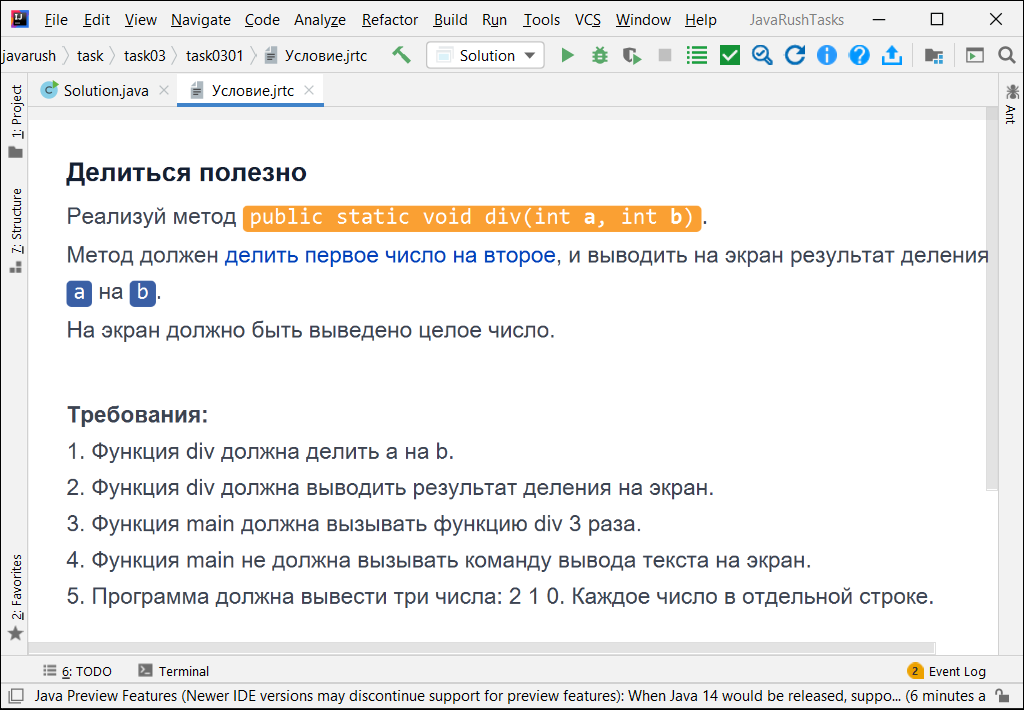Start debugging with the bug icon
The width and height of the screenshot is (1024, 710).
(600, 56)
